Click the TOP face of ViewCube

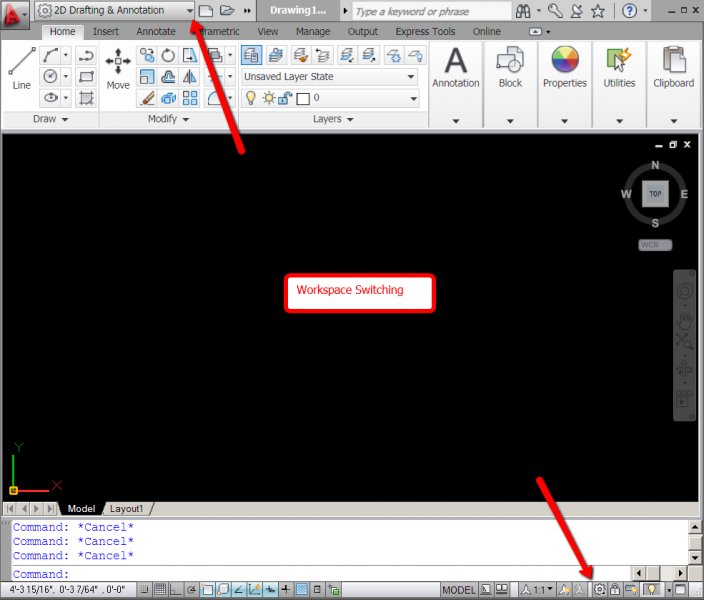pyautogui.click(x=655, y=194)
